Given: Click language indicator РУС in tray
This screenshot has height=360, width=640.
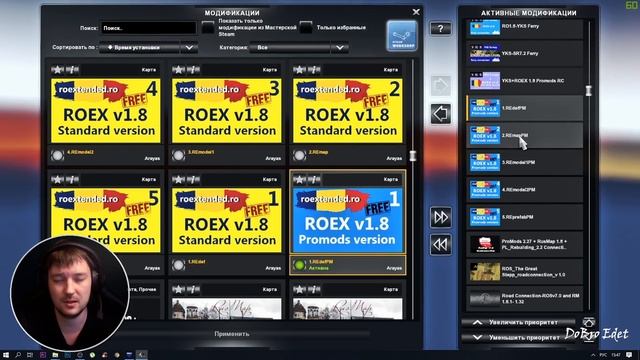Looking at the screenshot, I should pyautogui.click(x=604, y=355).
